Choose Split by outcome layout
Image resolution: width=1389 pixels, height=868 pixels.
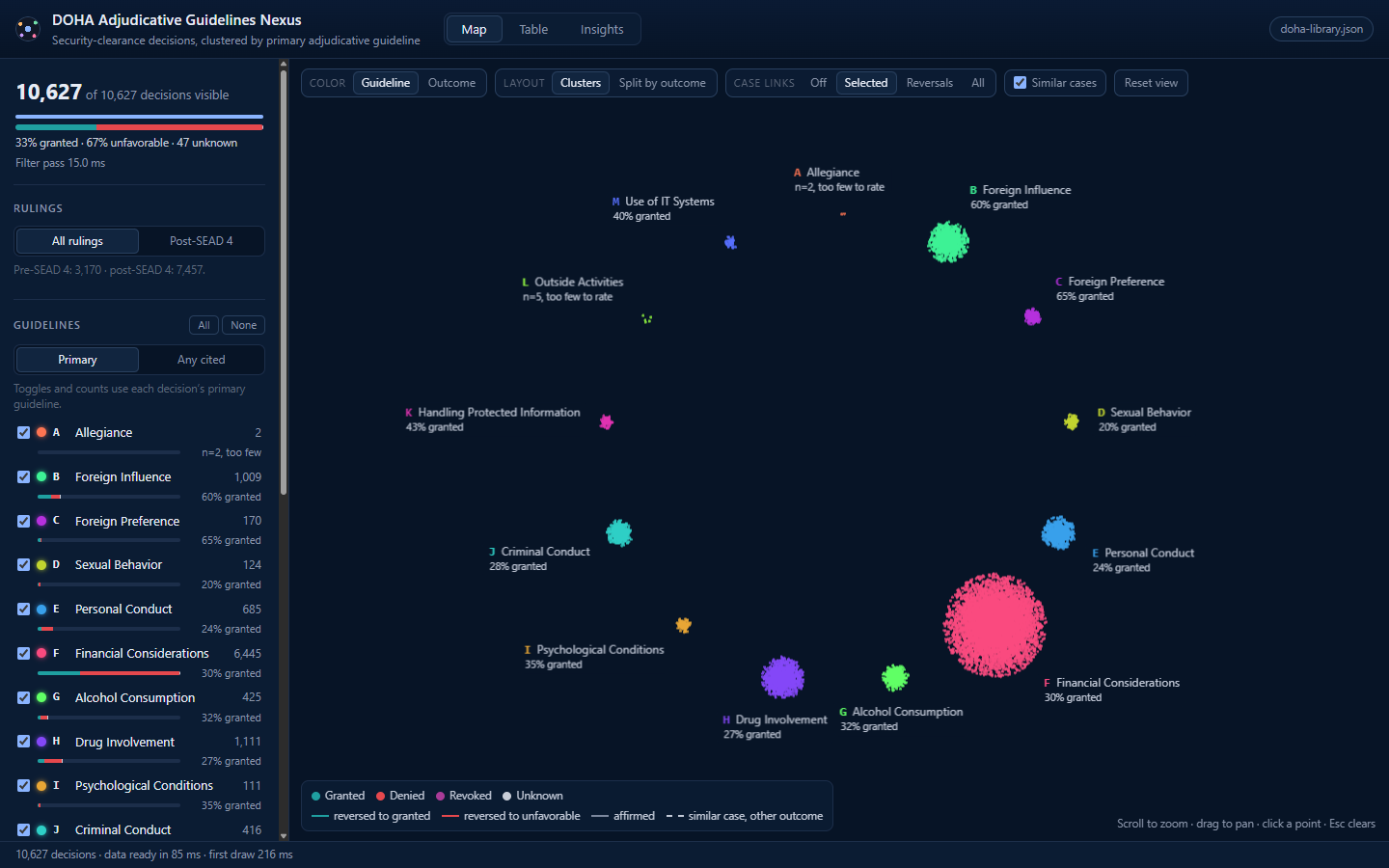point(663,83)
